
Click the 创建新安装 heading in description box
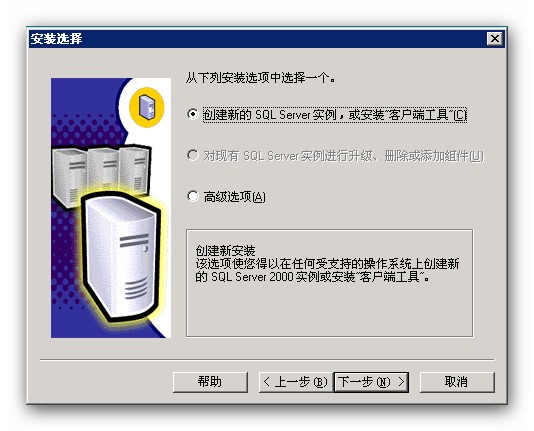(x=225, y=251)
